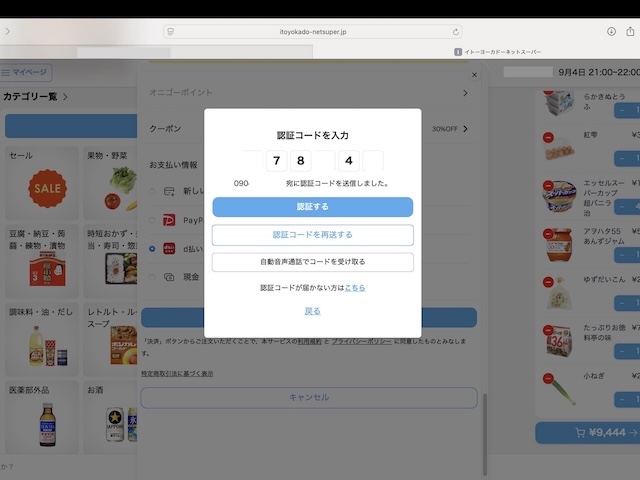Screen dimensions: 640x480
Task: Select the d払い radio button
Action: click(x=152, y=248)
